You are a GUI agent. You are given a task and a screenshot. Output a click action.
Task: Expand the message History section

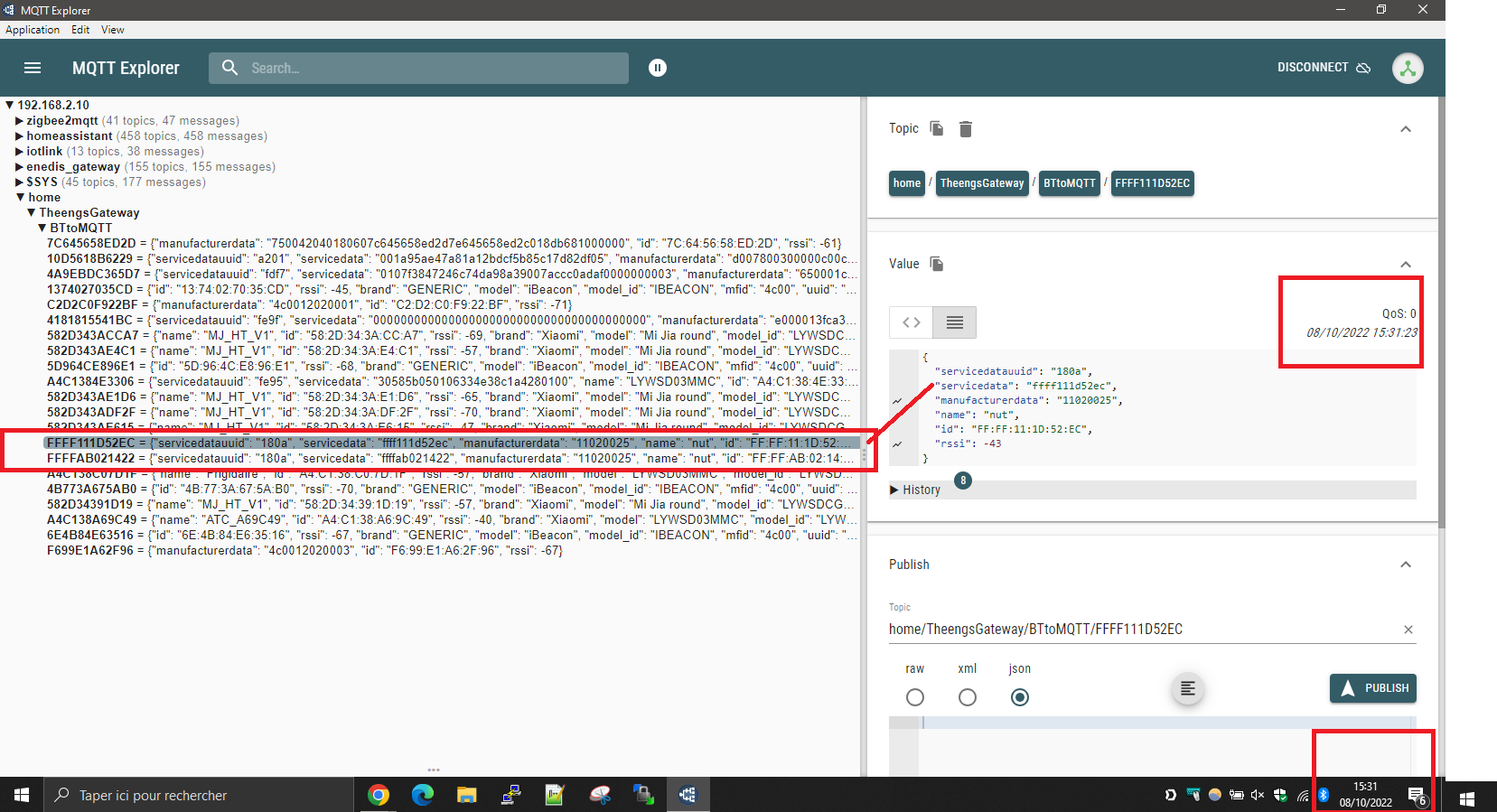[x=915, y=490]
